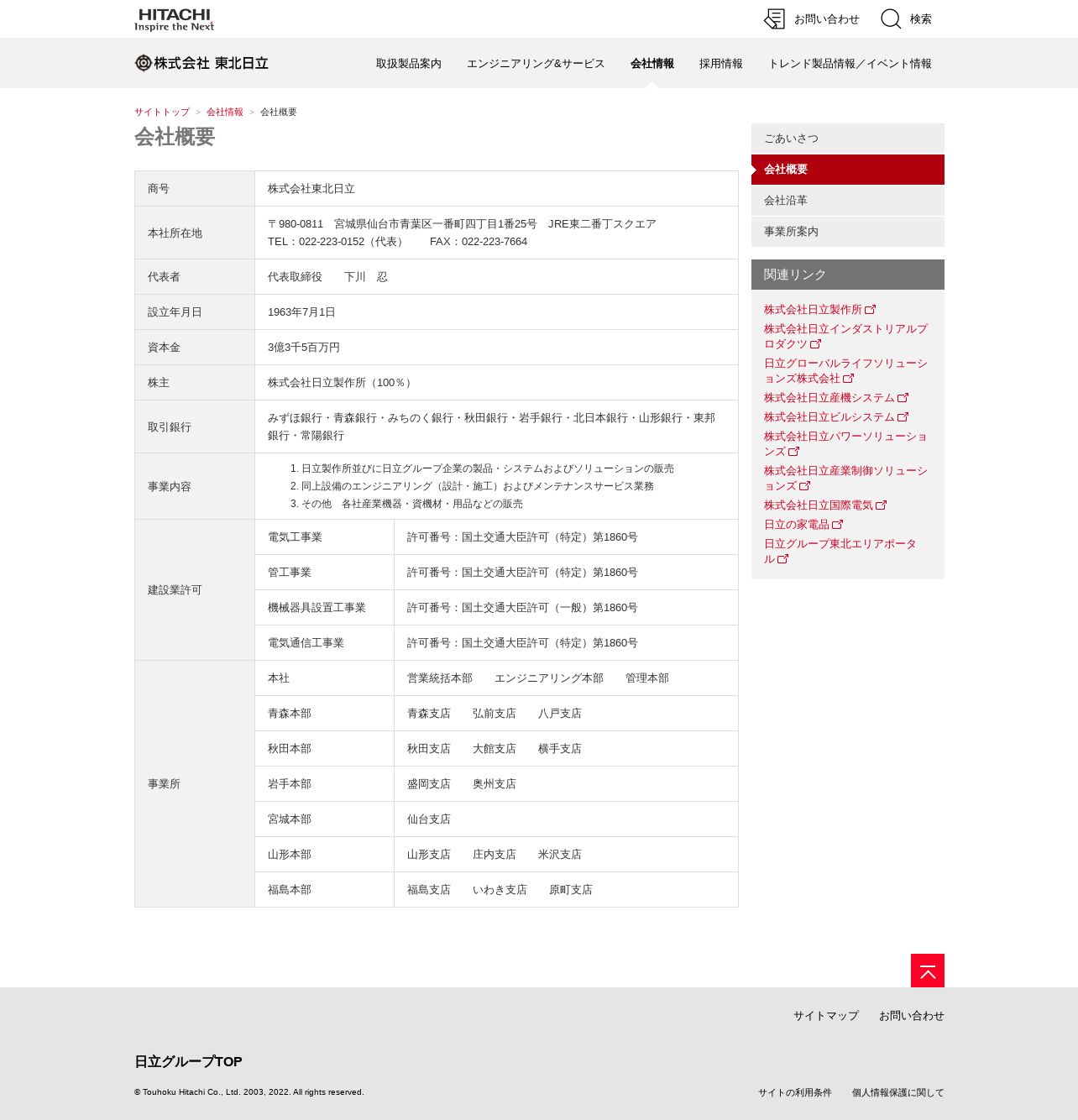Open トレンド製品情報／イベント情報 menu item
Screen dimensions: 1078x1120
[x=850, y=64]
